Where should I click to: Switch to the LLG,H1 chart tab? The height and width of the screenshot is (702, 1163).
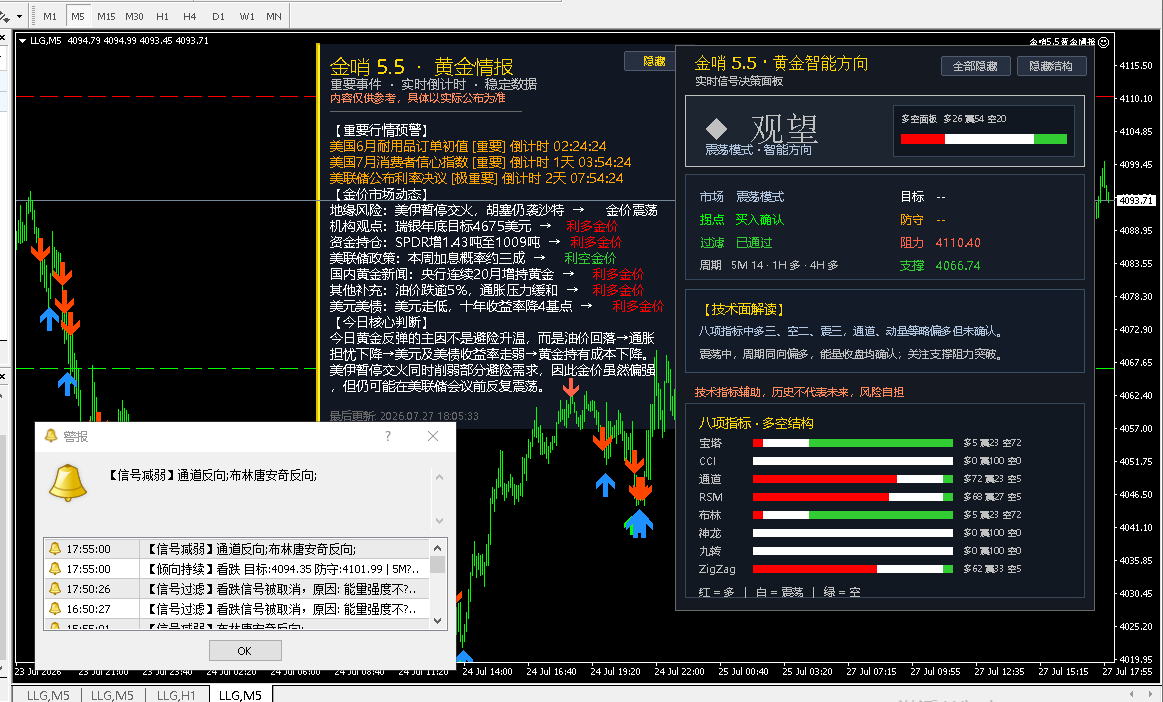pyautogui.click(x=177, y=695)
